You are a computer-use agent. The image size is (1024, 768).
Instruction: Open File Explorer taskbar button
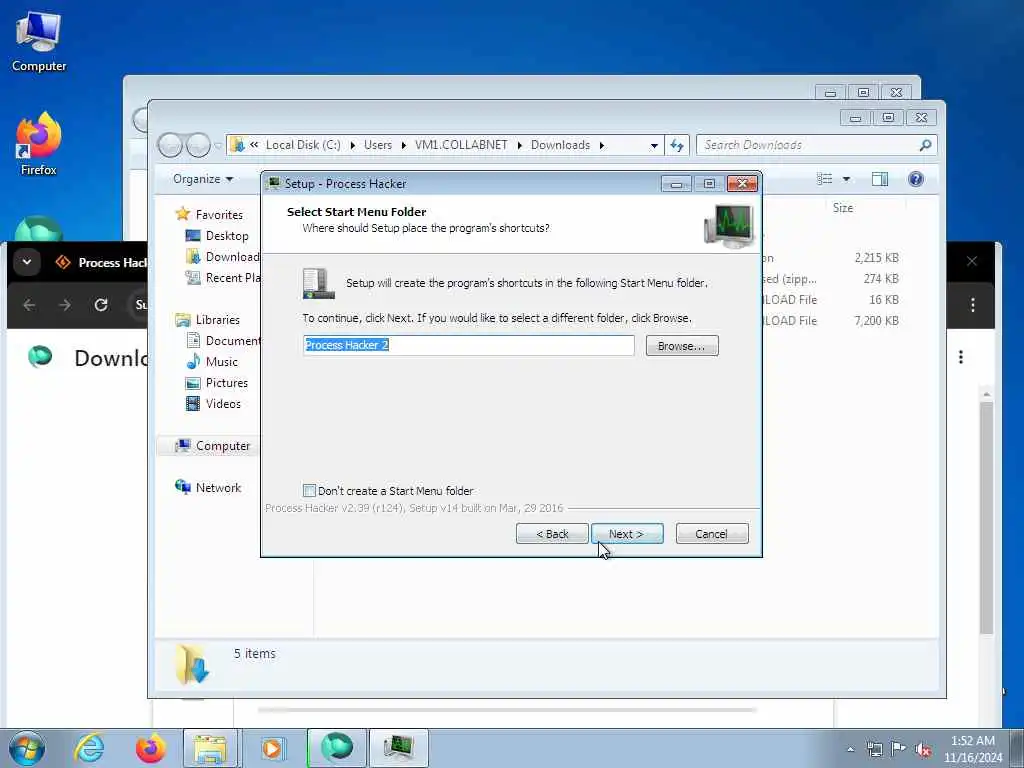[x=210, y=748]
